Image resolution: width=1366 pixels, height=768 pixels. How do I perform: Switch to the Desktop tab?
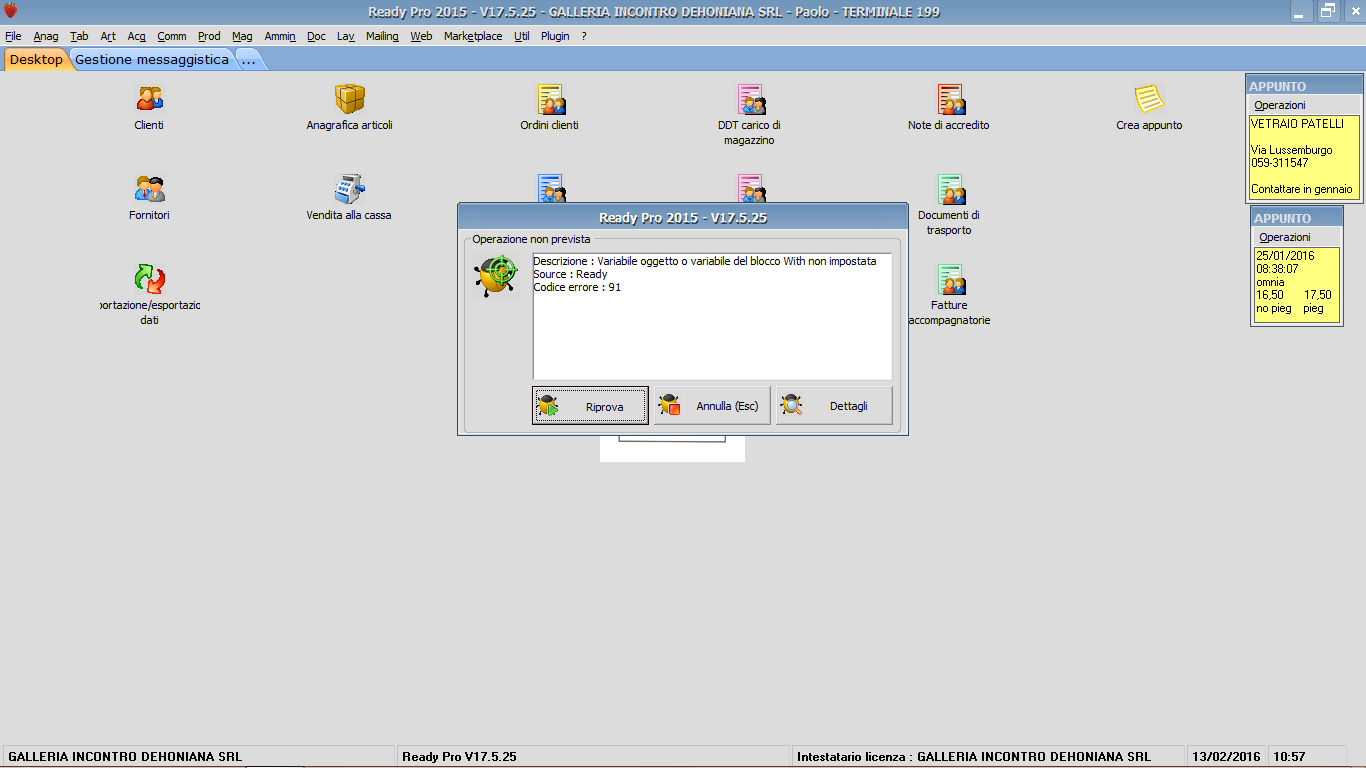click(x=36, y=60)
